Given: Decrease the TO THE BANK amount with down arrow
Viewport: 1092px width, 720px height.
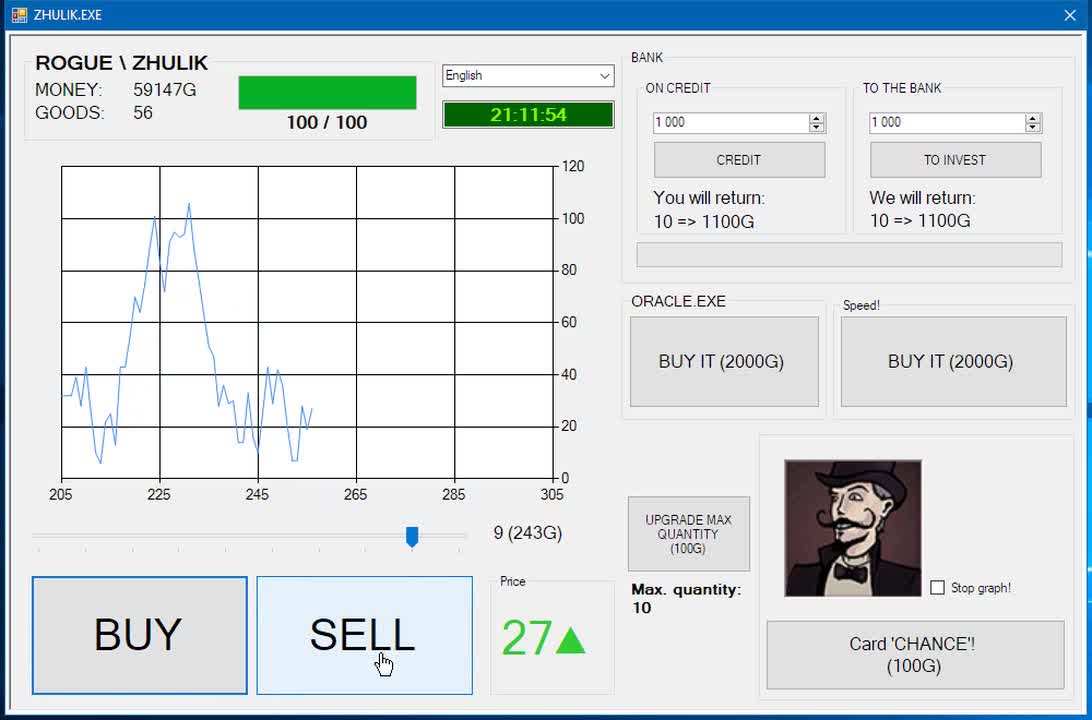Looking at the screenshot, I should coord(1033,127).
